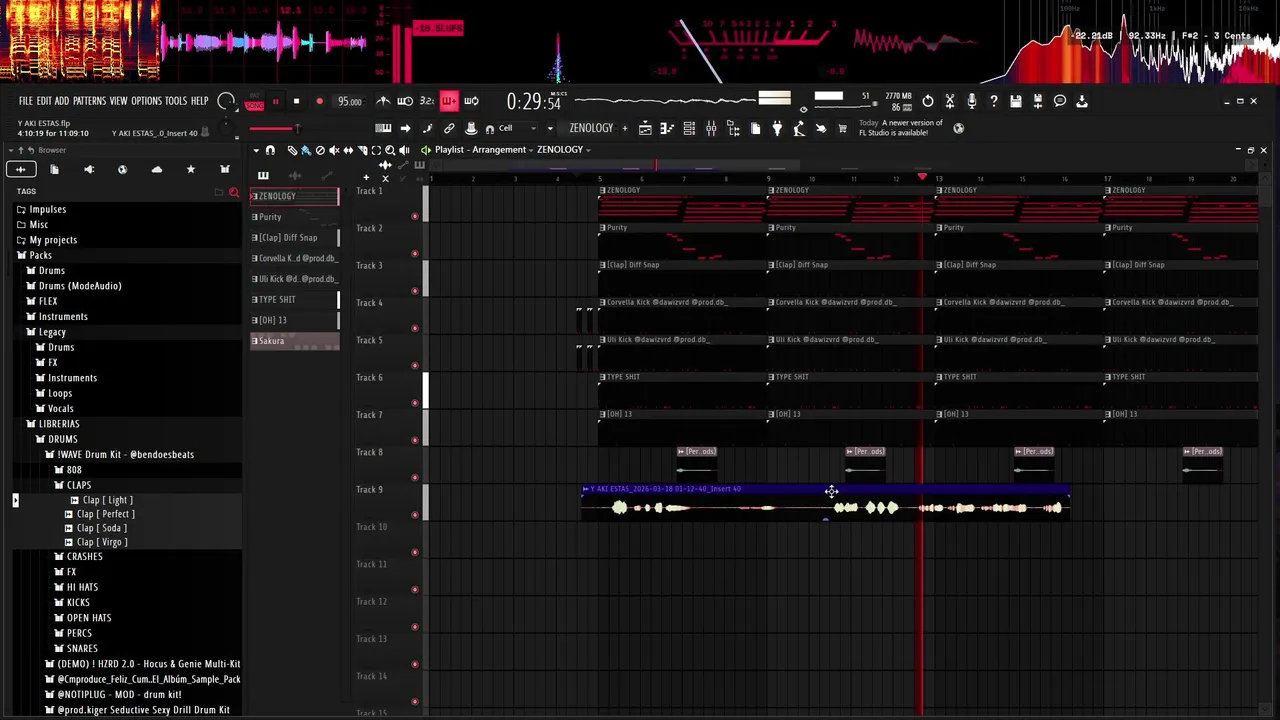Viewport: 1280px width, 720px height.
Task: Open the EDIT menu
Action: point(44,101)
